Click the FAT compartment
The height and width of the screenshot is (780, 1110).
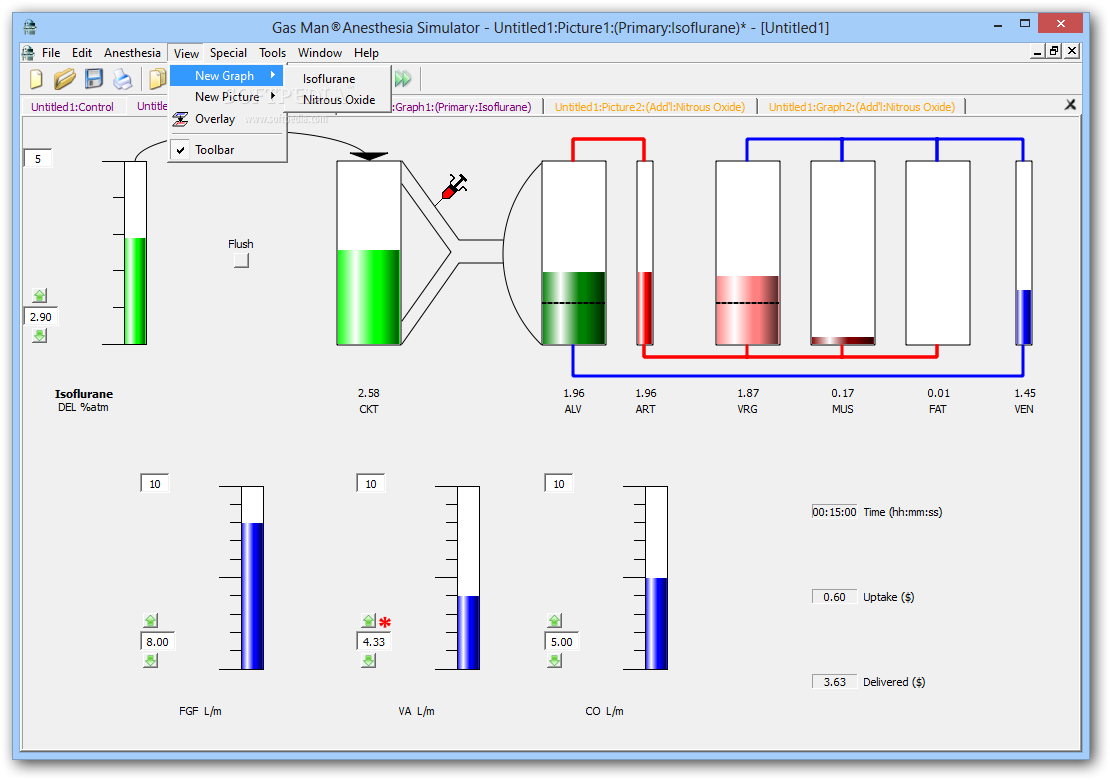point(938,253)
